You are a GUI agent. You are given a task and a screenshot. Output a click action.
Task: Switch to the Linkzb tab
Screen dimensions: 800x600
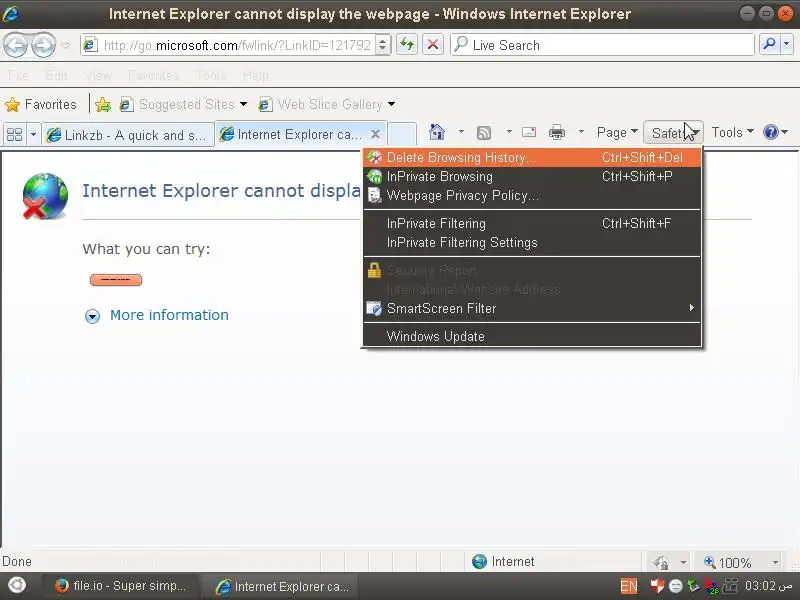(128, 135)
